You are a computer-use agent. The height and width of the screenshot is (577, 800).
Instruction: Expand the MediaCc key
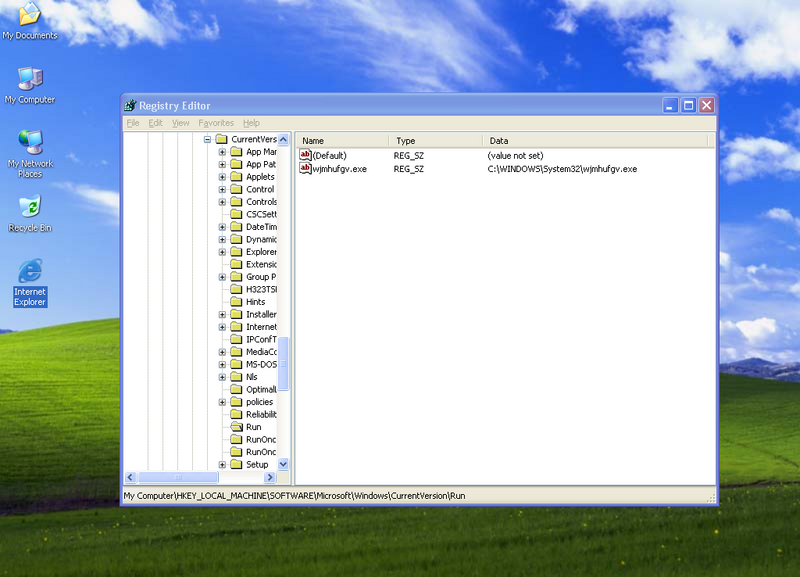pyautogui.click(x=222, y=352)
